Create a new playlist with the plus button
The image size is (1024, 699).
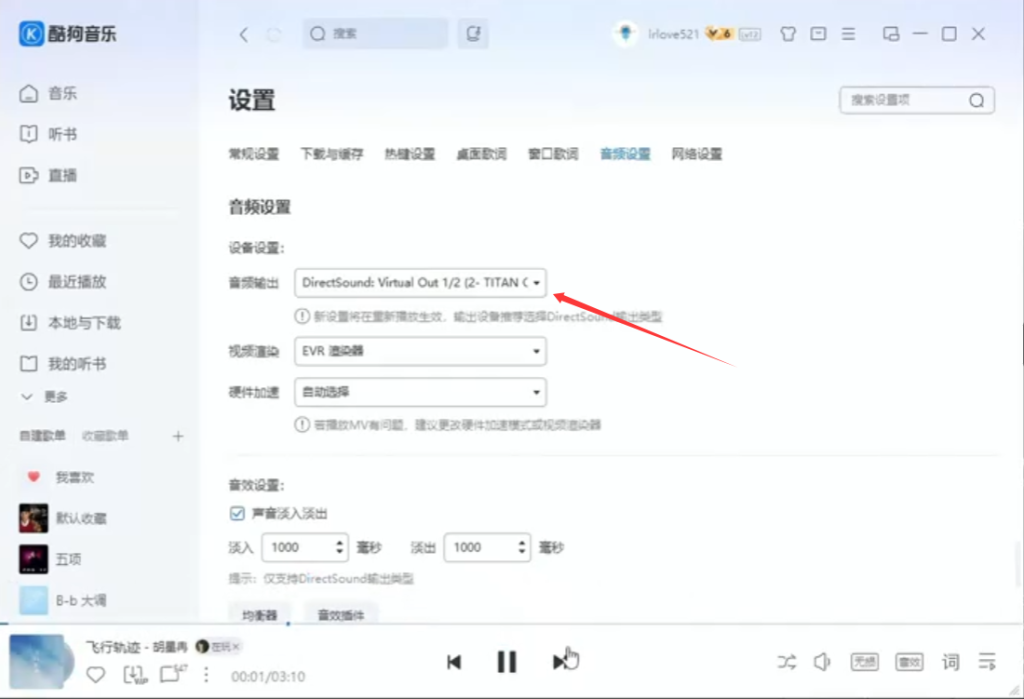[x=178, y=436]
